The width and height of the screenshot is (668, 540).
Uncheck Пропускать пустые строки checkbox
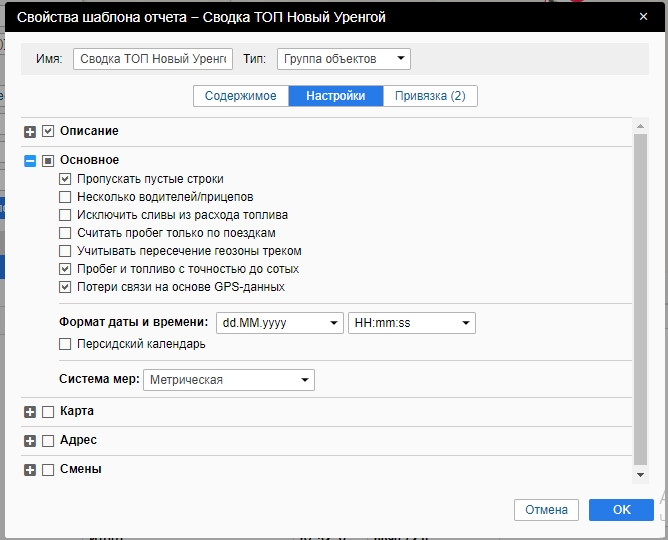66,179
